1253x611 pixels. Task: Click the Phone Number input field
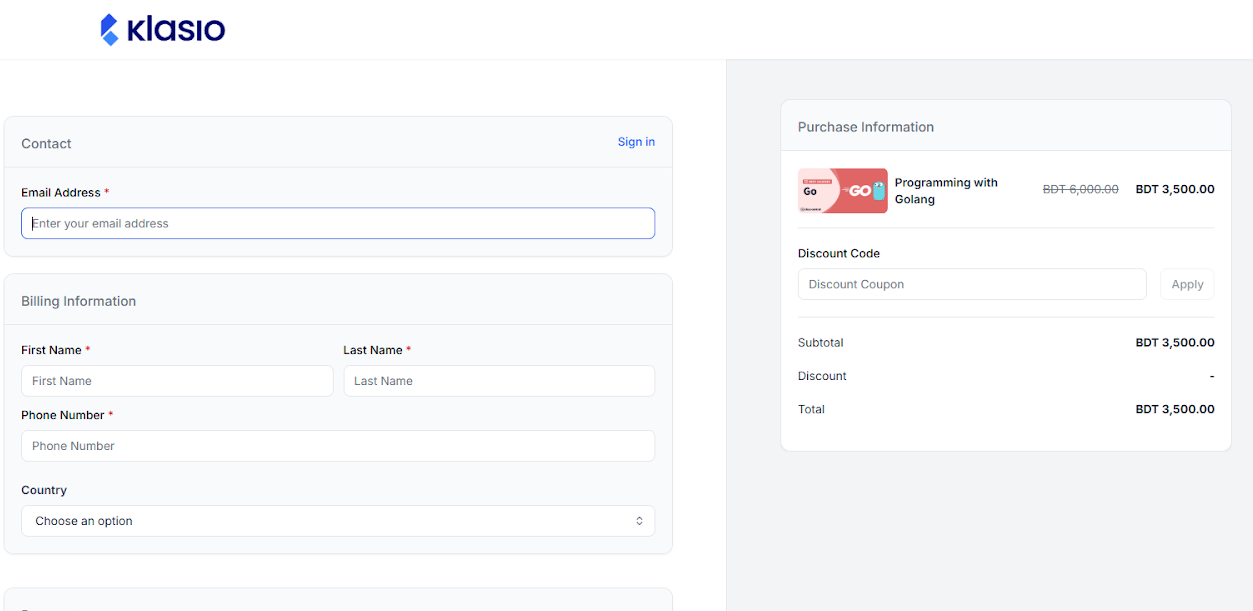click(x=338, y=446)
